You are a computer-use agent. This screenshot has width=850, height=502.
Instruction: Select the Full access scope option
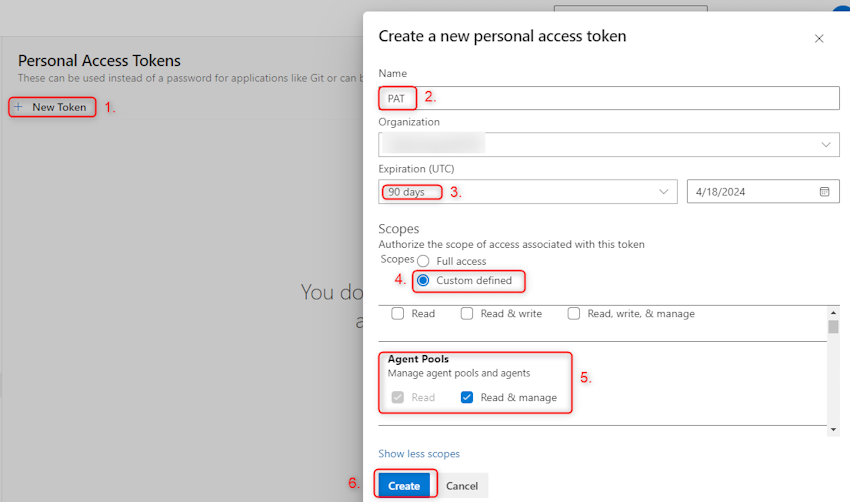click(423, 261)
